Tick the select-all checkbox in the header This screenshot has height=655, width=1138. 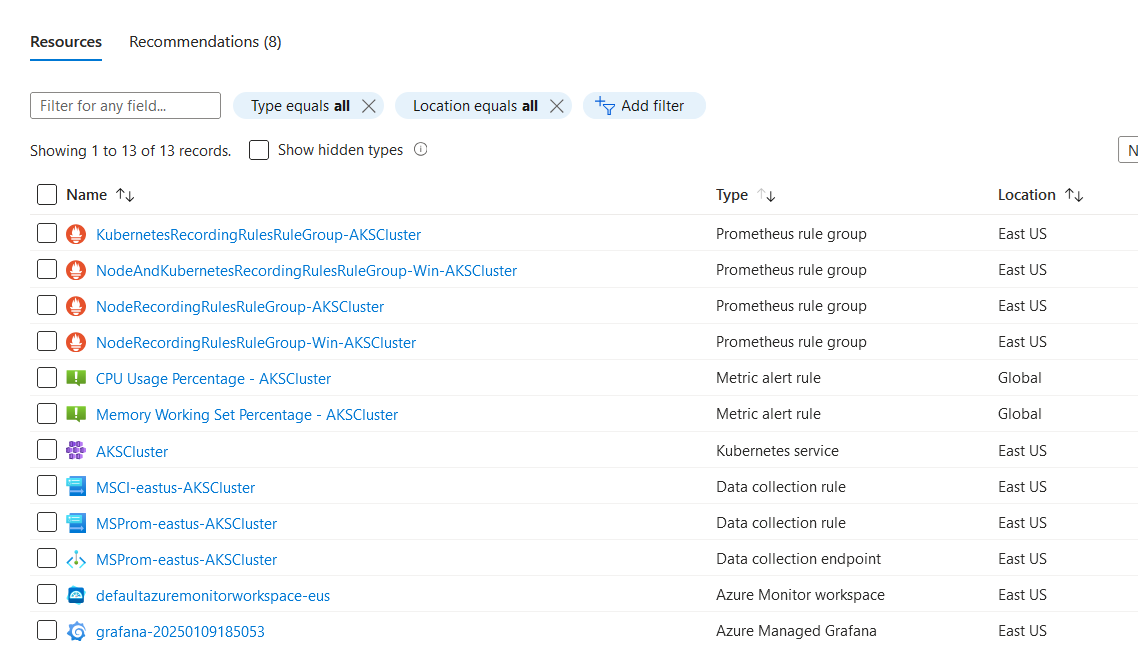46,195
